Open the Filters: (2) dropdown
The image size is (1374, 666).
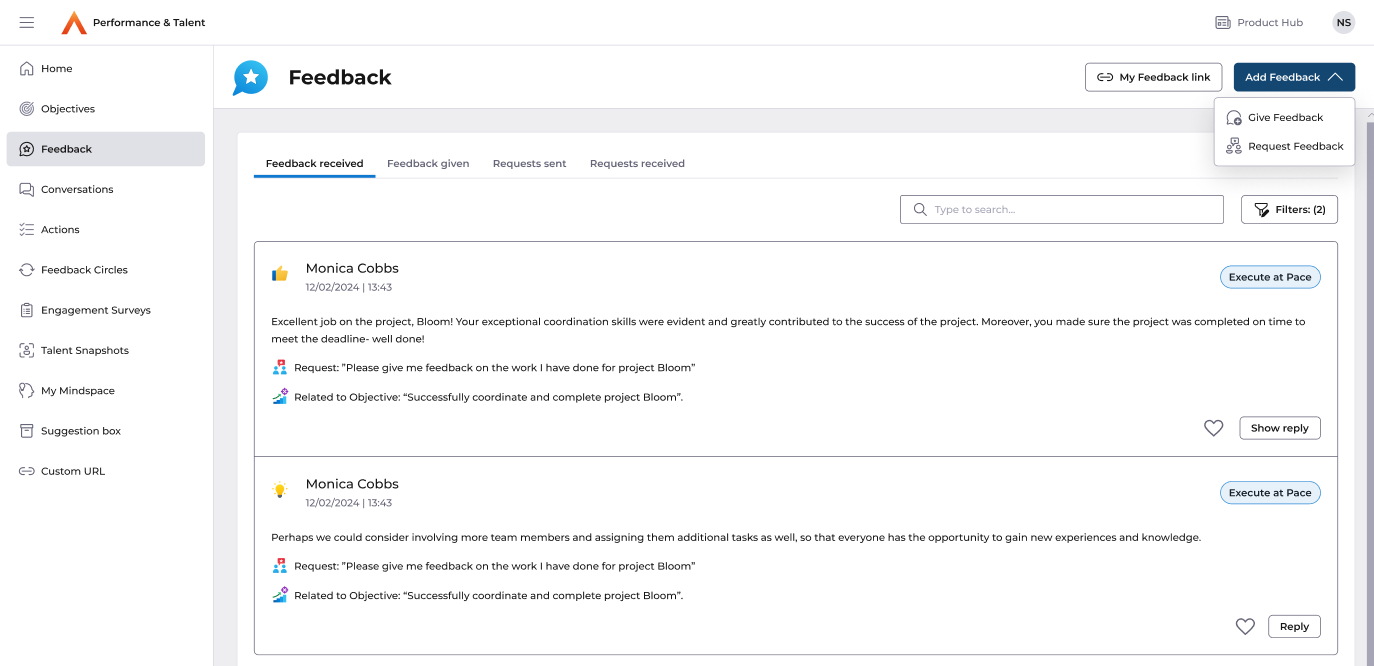tap(1289, 210)
